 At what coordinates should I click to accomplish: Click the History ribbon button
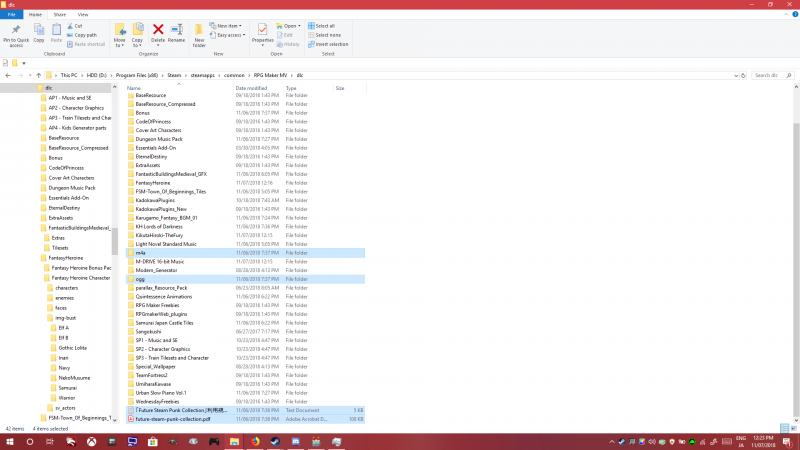(288, 44)
